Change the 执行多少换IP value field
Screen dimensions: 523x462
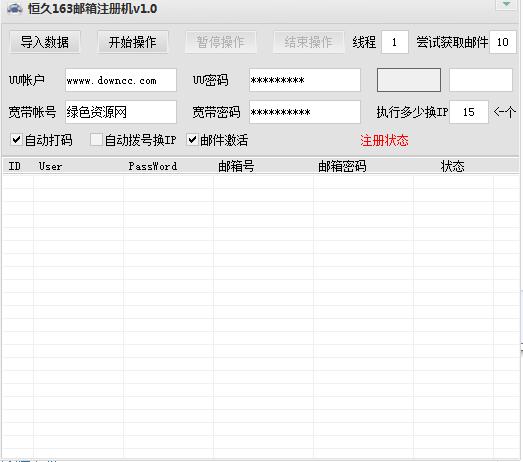(469, 112)
